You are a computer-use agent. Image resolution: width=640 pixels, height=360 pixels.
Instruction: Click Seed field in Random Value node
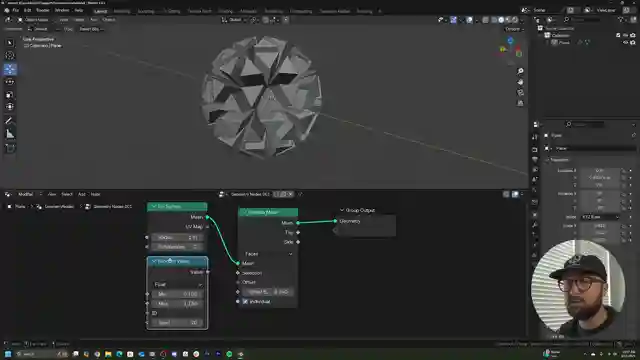(178, 322)
